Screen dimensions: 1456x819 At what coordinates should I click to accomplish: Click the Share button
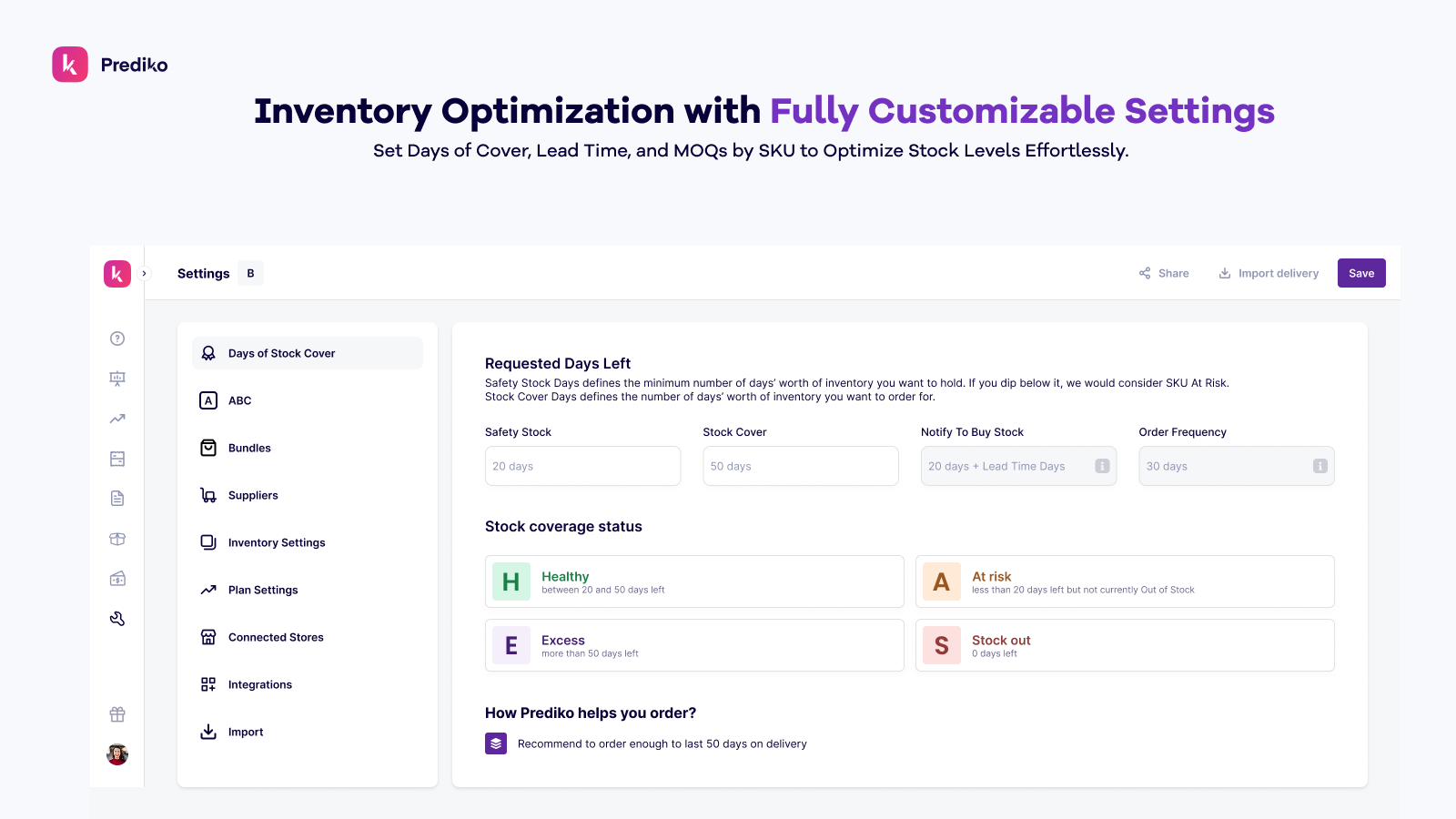[1164, 273]
